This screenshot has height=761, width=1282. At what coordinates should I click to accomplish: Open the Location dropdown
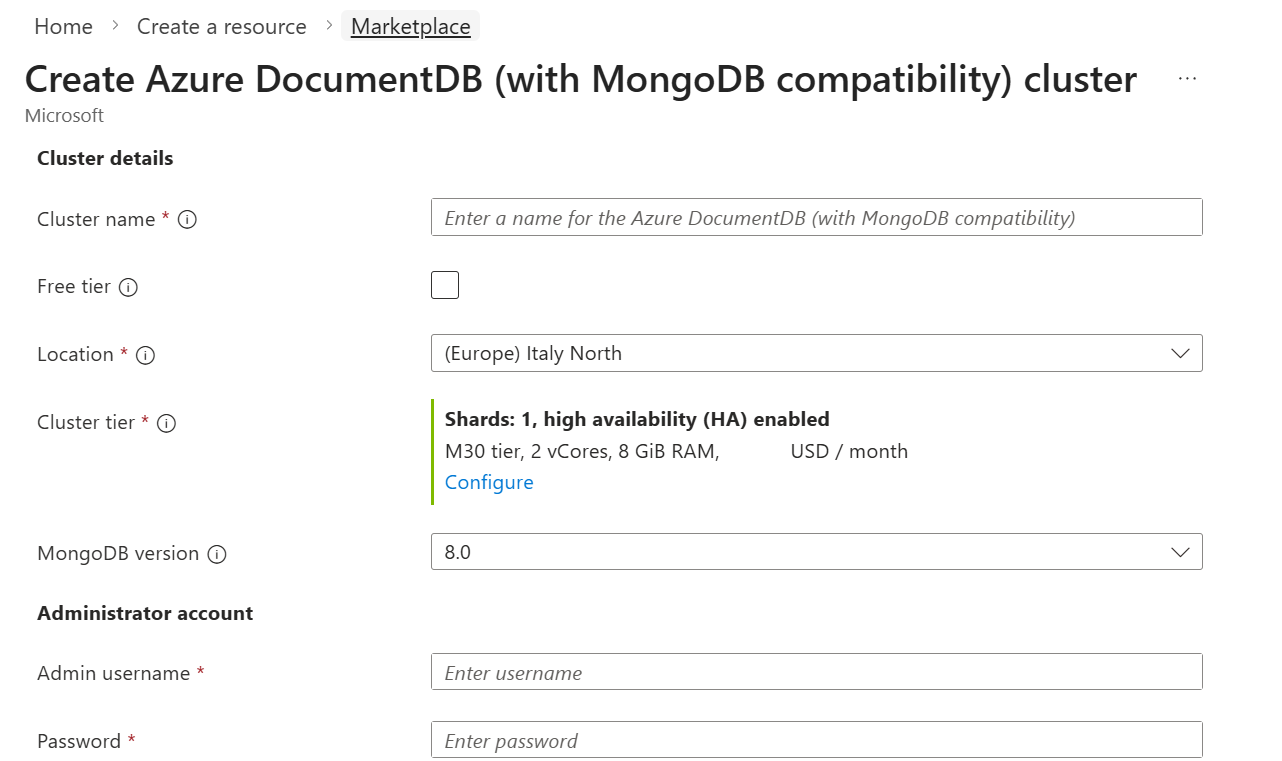tap(816, 353)
